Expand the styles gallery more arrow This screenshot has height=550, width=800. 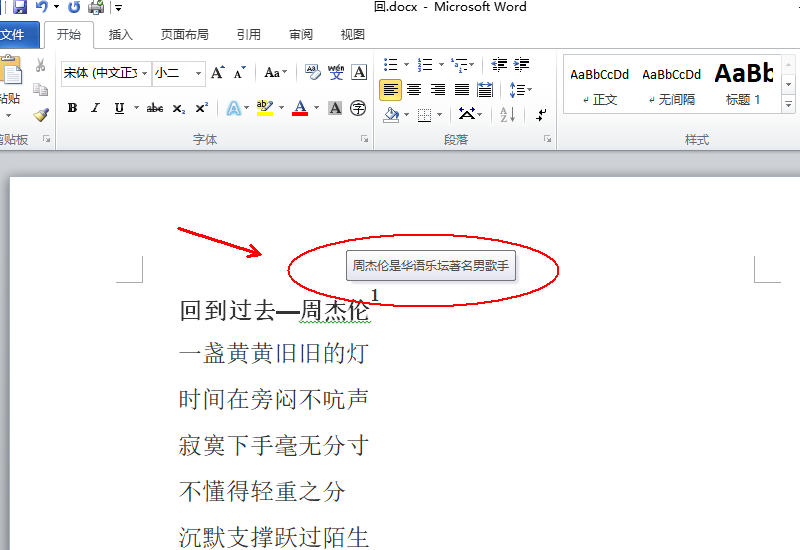[789, 104]
